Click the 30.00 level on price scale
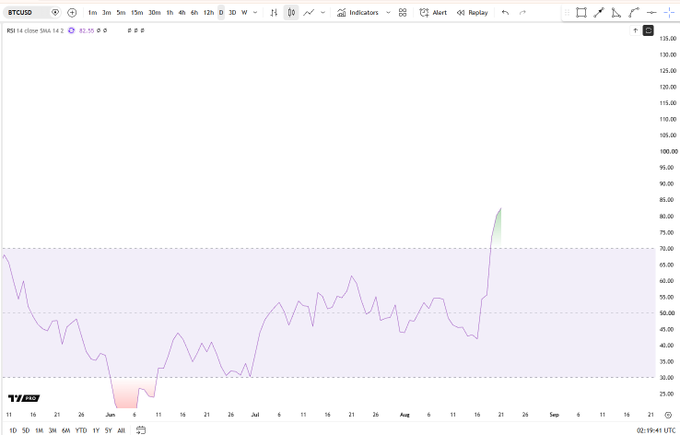Screen dimensions: 680x435 (x=667, y=377)
